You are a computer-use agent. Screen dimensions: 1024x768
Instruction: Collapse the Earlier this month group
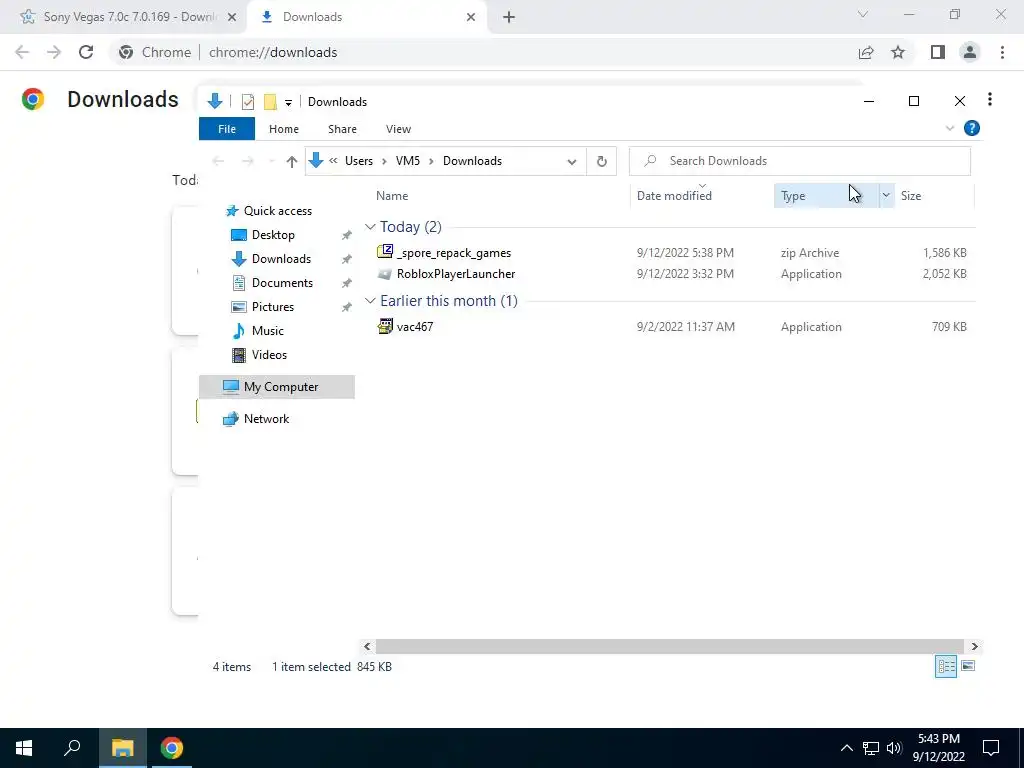pos(370,301)
